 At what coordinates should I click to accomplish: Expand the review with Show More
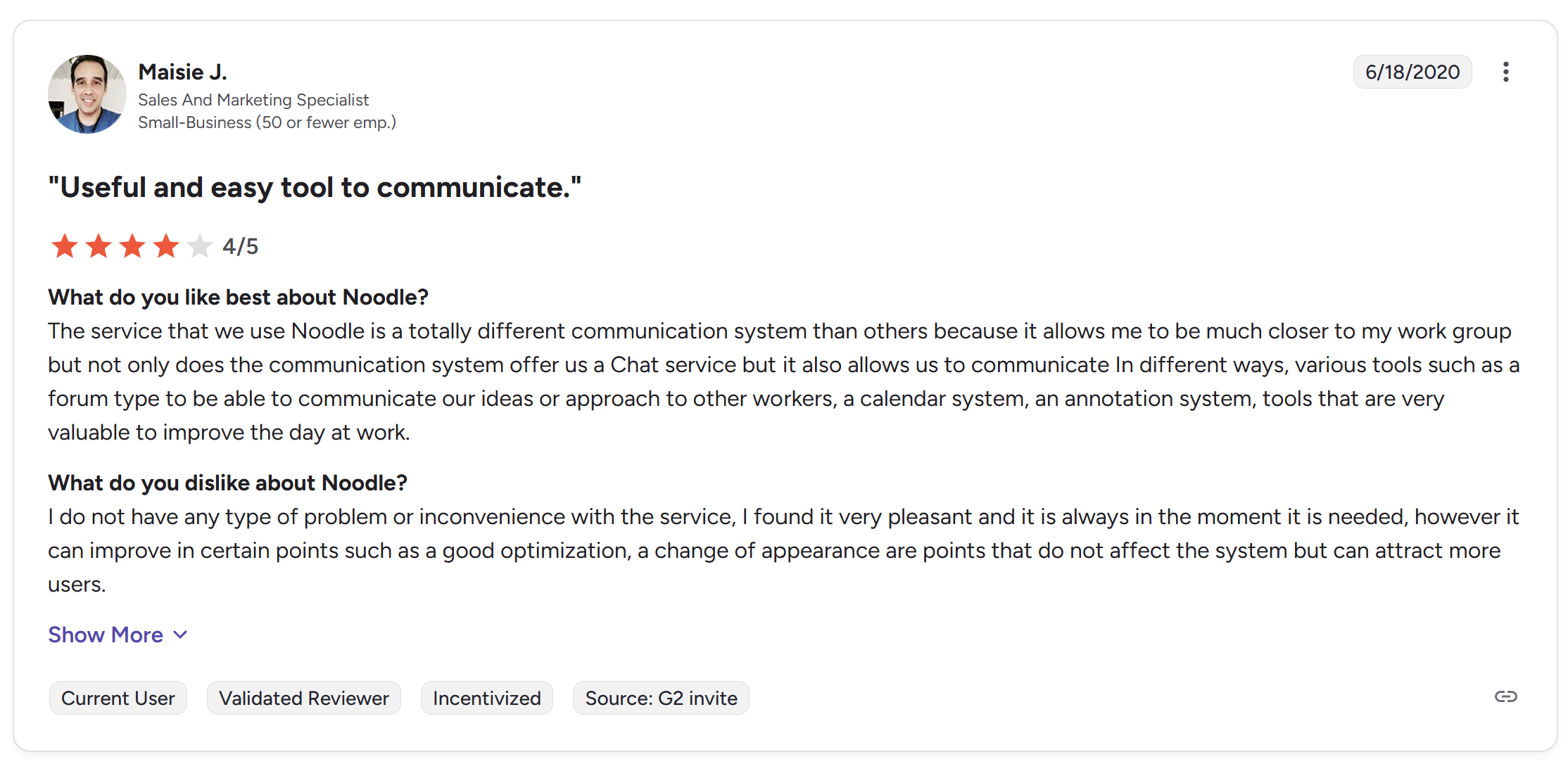(x=105, y=635)
